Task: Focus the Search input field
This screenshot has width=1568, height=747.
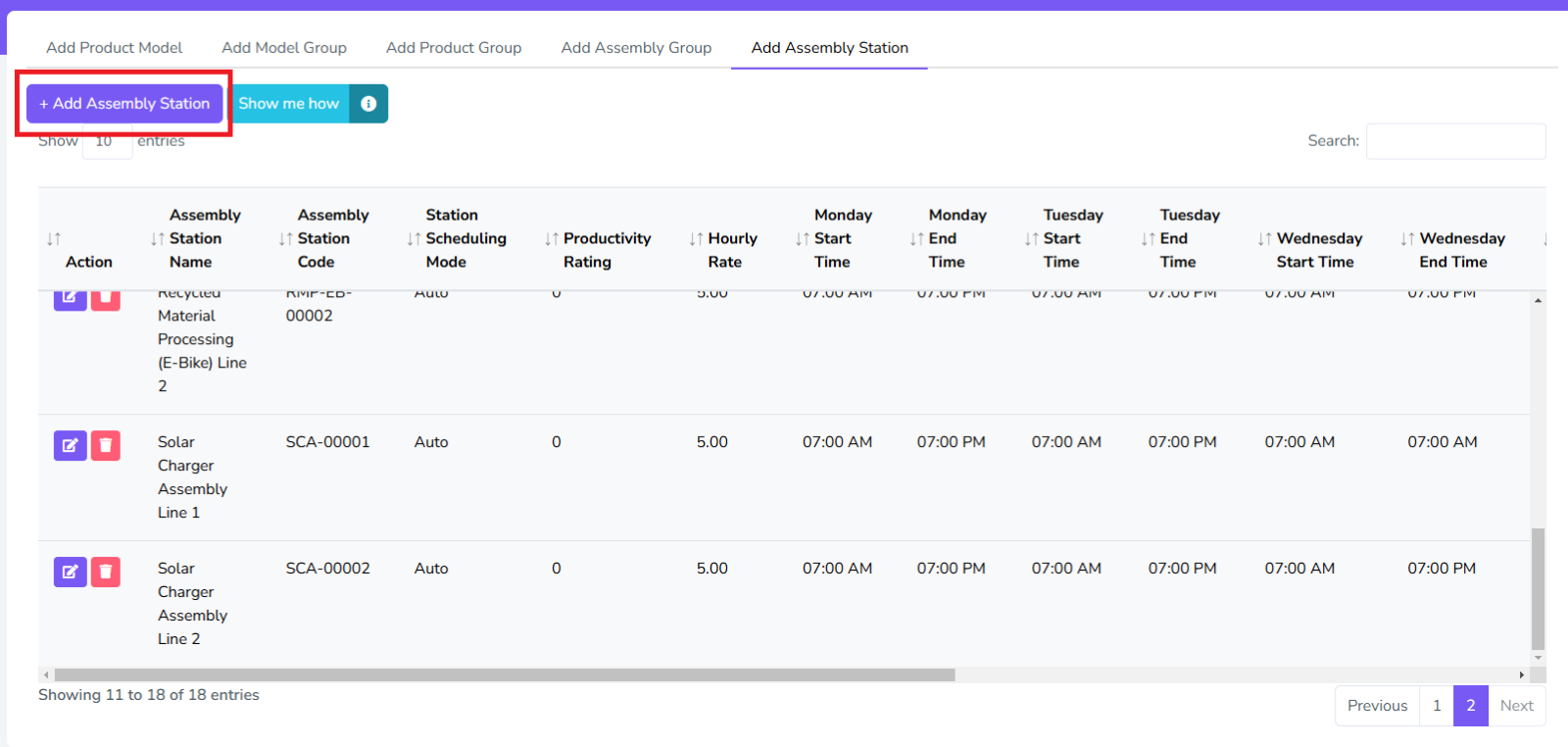Action: [1455, 141]
